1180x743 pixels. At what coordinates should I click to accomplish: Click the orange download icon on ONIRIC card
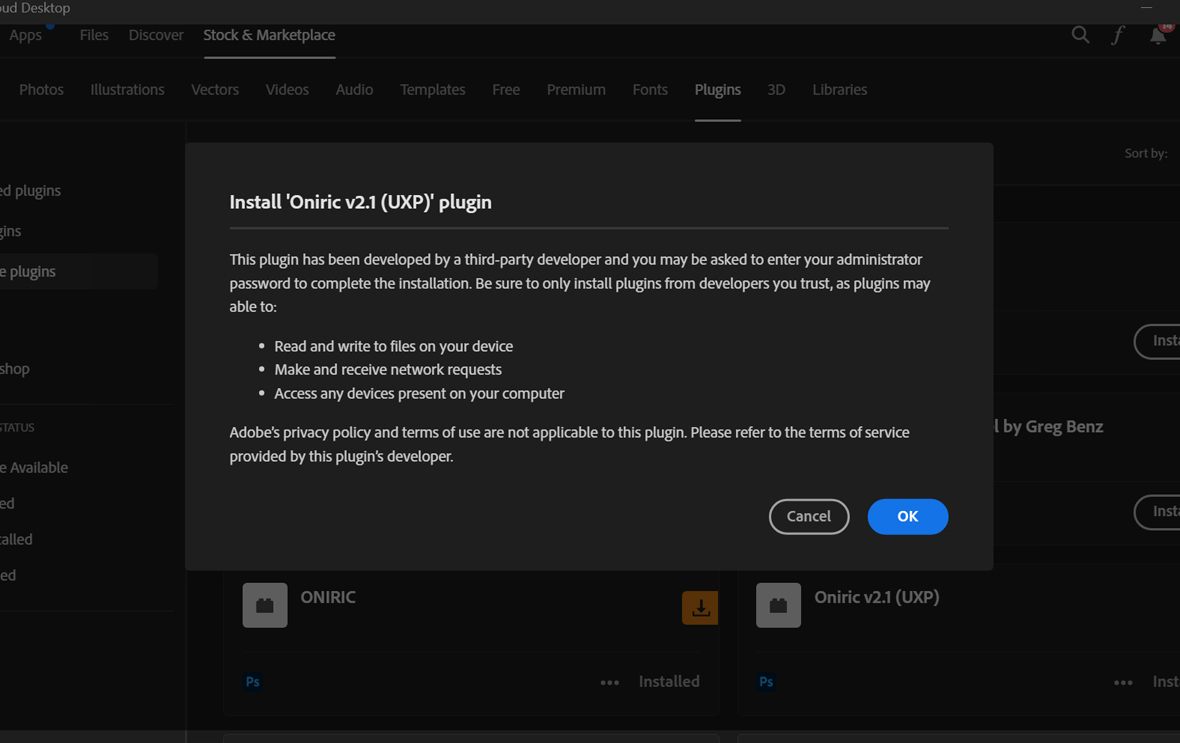[700, 607]
